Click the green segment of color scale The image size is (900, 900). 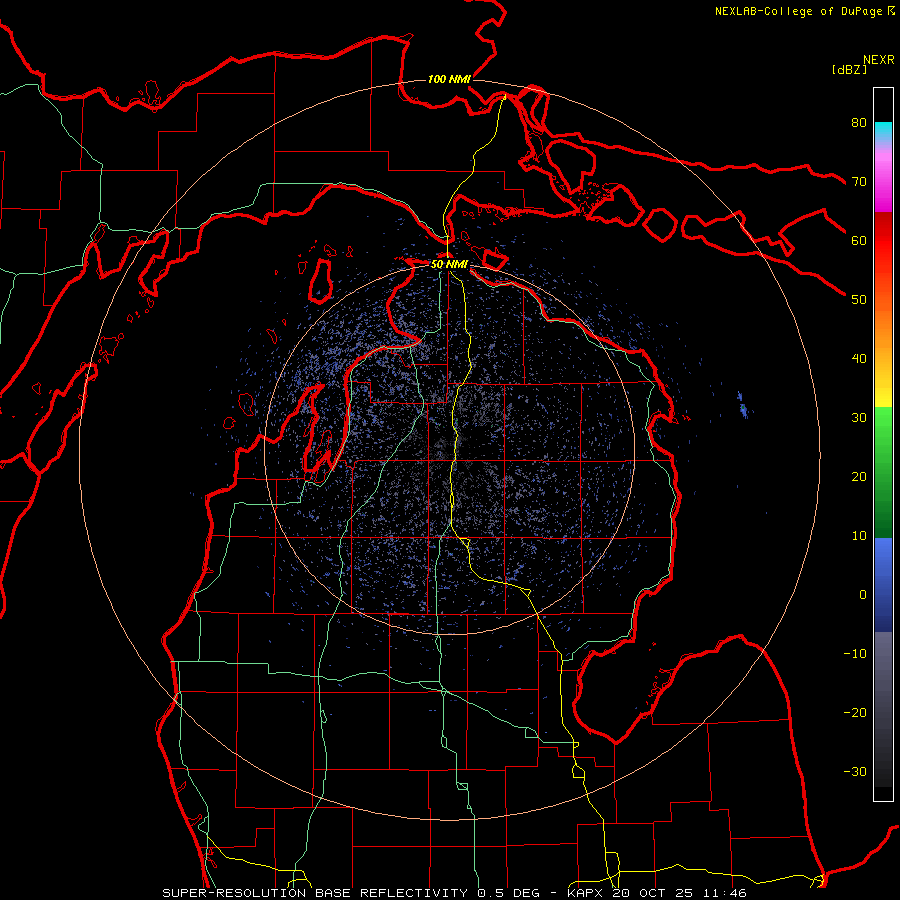point(883,472)
